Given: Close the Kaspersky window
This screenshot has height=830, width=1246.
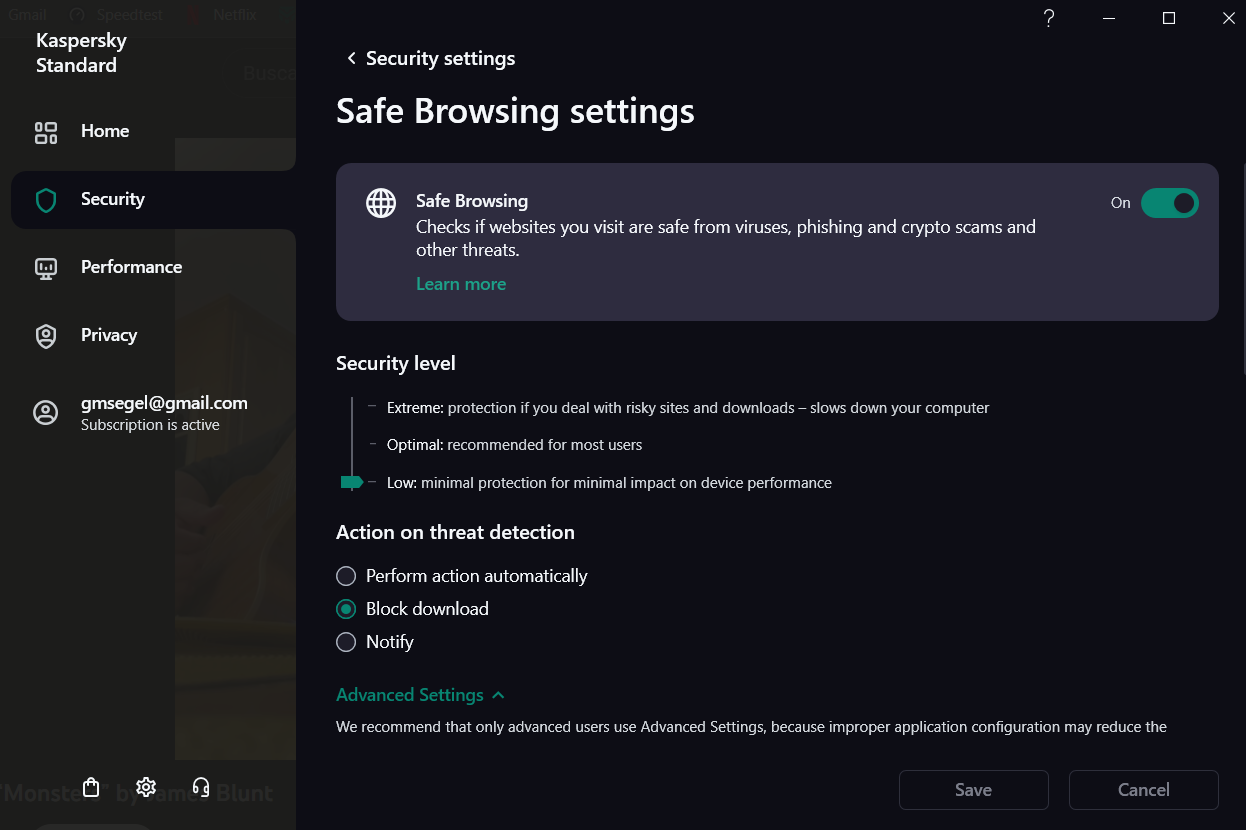Looking at the screenshot, I should (1229, 18).
